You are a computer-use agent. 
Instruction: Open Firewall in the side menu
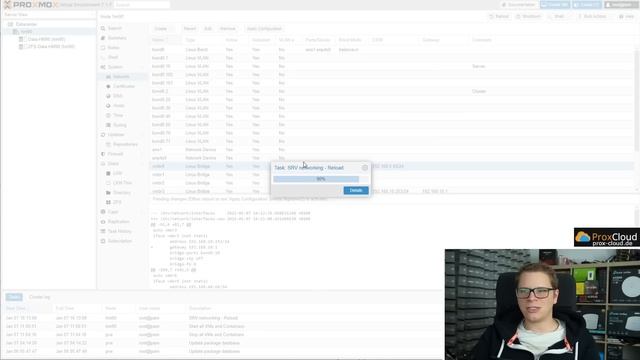115,154
